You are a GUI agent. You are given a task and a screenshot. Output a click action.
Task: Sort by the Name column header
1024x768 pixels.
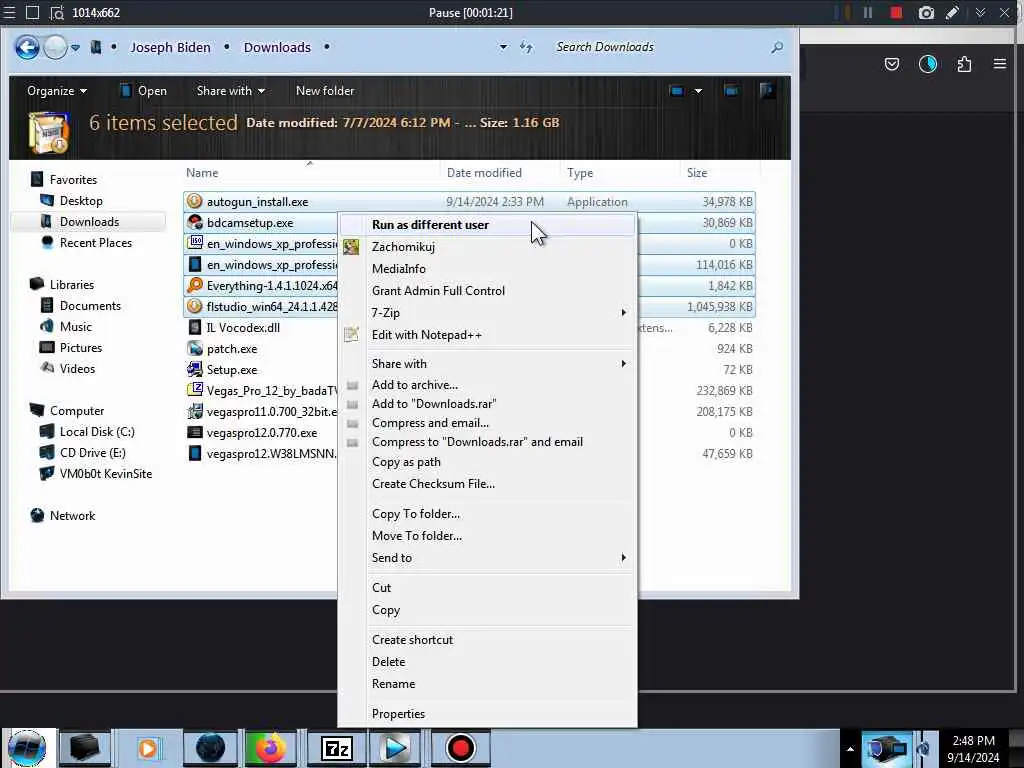[x=202, y=172]
